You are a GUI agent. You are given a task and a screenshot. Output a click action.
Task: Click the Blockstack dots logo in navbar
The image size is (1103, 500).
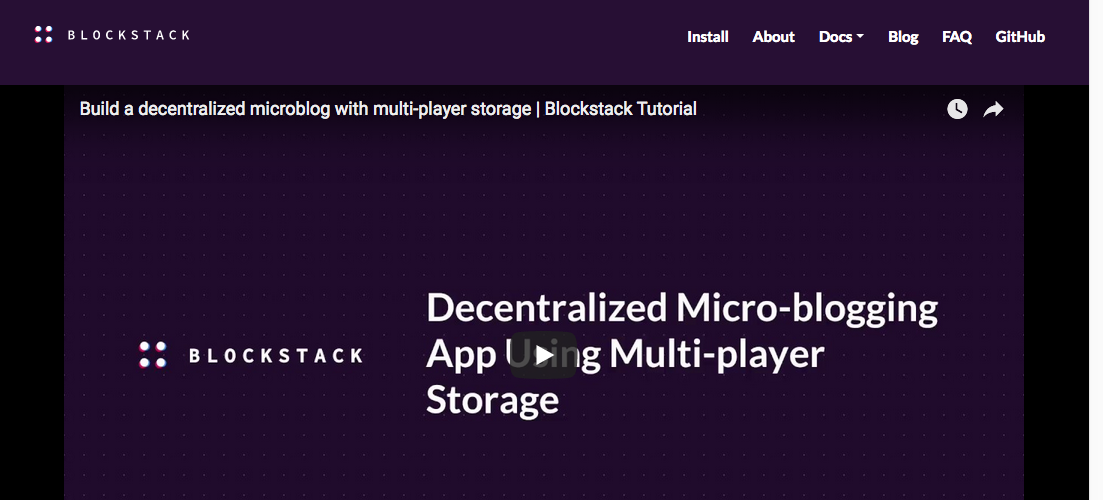click(43, 35)
